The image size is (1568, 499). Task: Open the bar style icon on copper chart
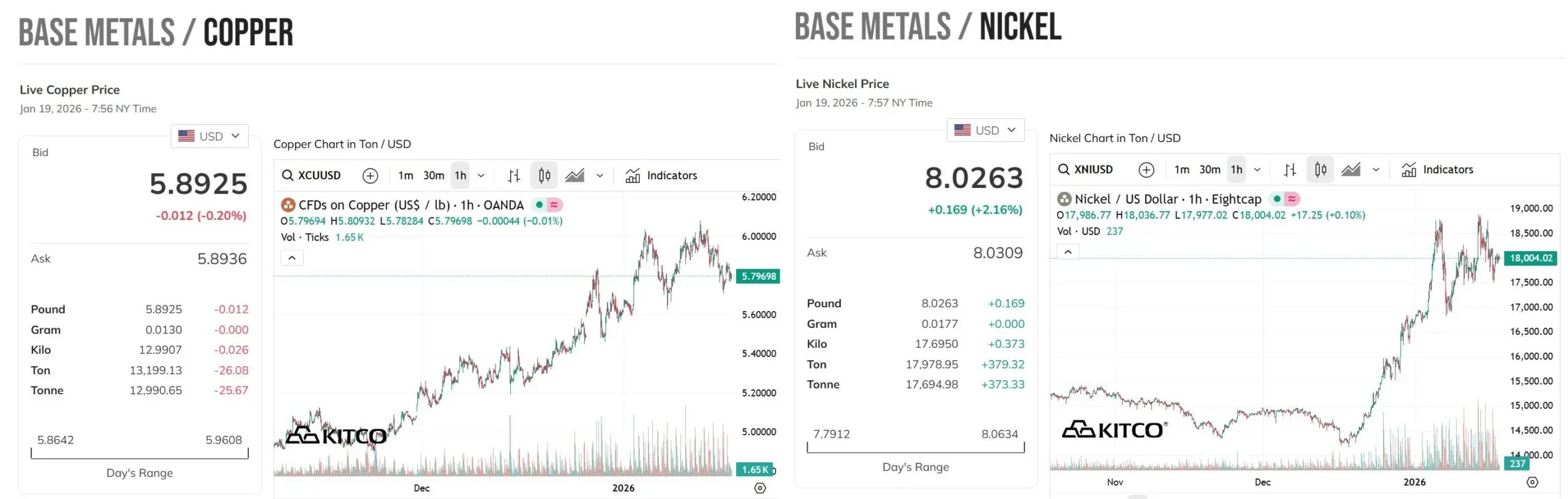[514, 176]
